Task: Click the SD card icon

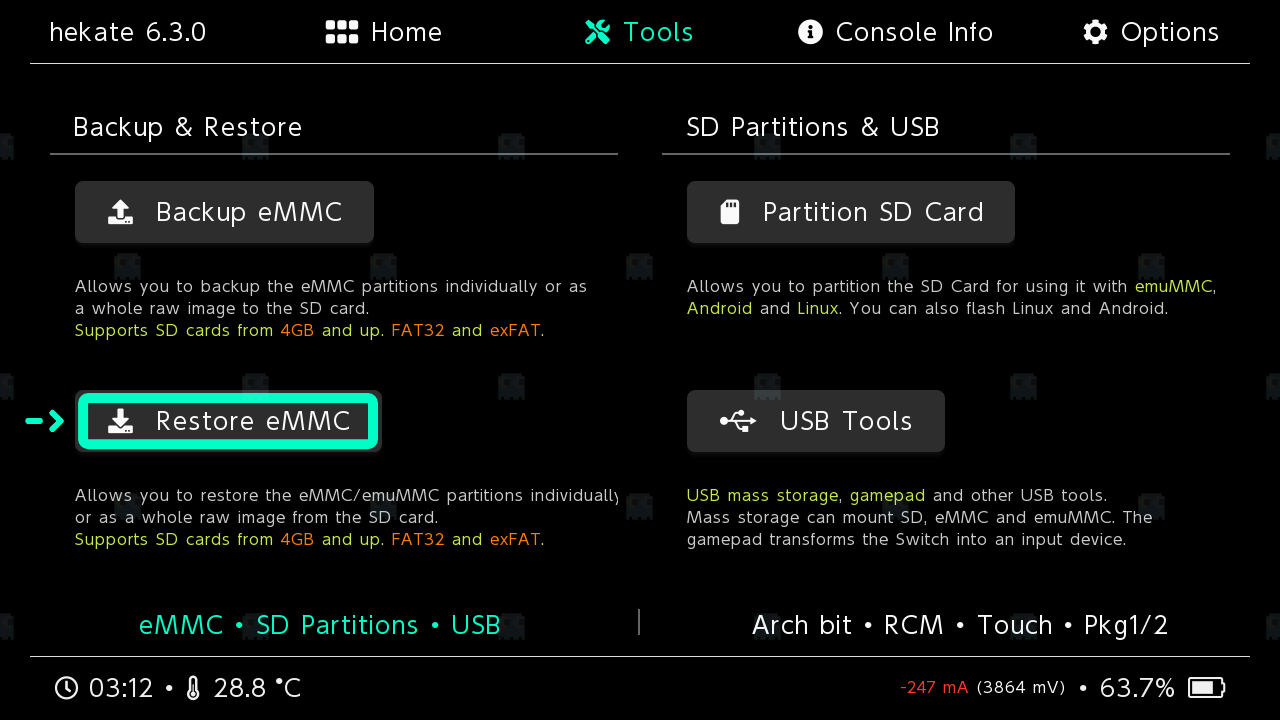Action: [x=730, y=212]
